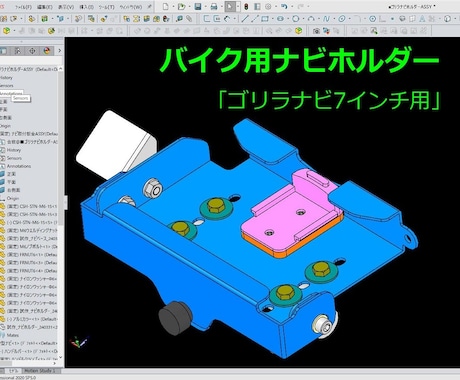Screen dimensions: 460x380
Task: Click the New document icon
Action: 165,6
